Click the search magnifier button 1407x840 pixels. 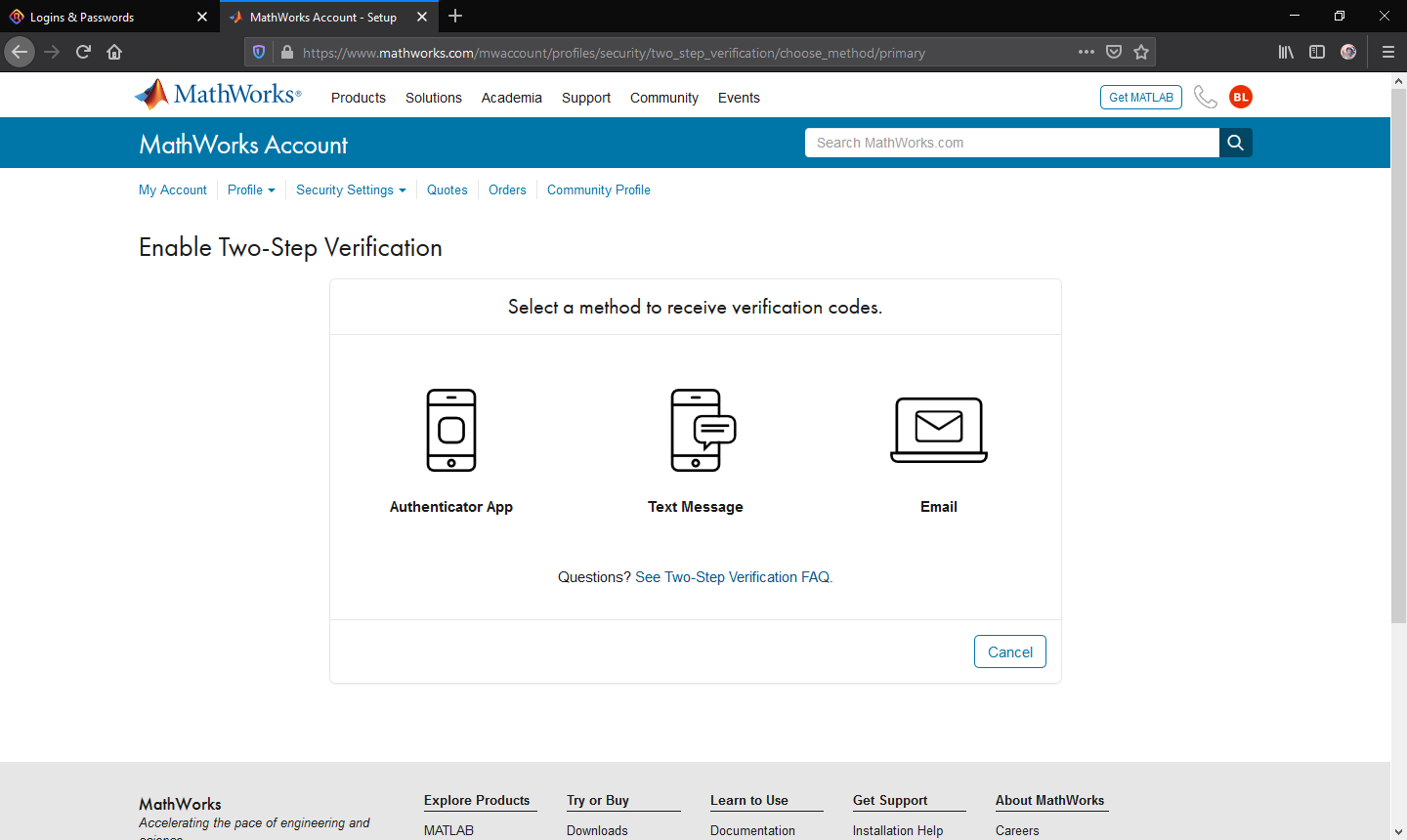1236,143
